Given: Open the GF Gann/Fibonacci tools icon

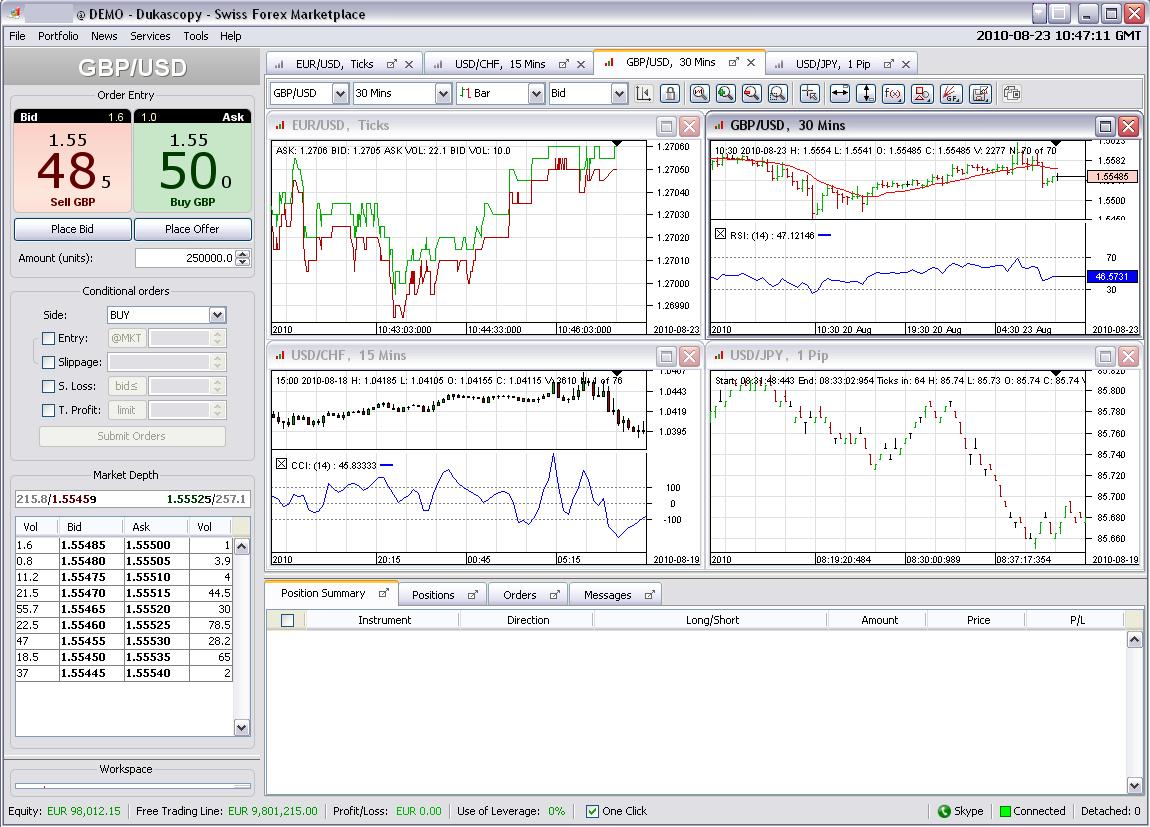Looking at the screenshot, I should 951,94.
